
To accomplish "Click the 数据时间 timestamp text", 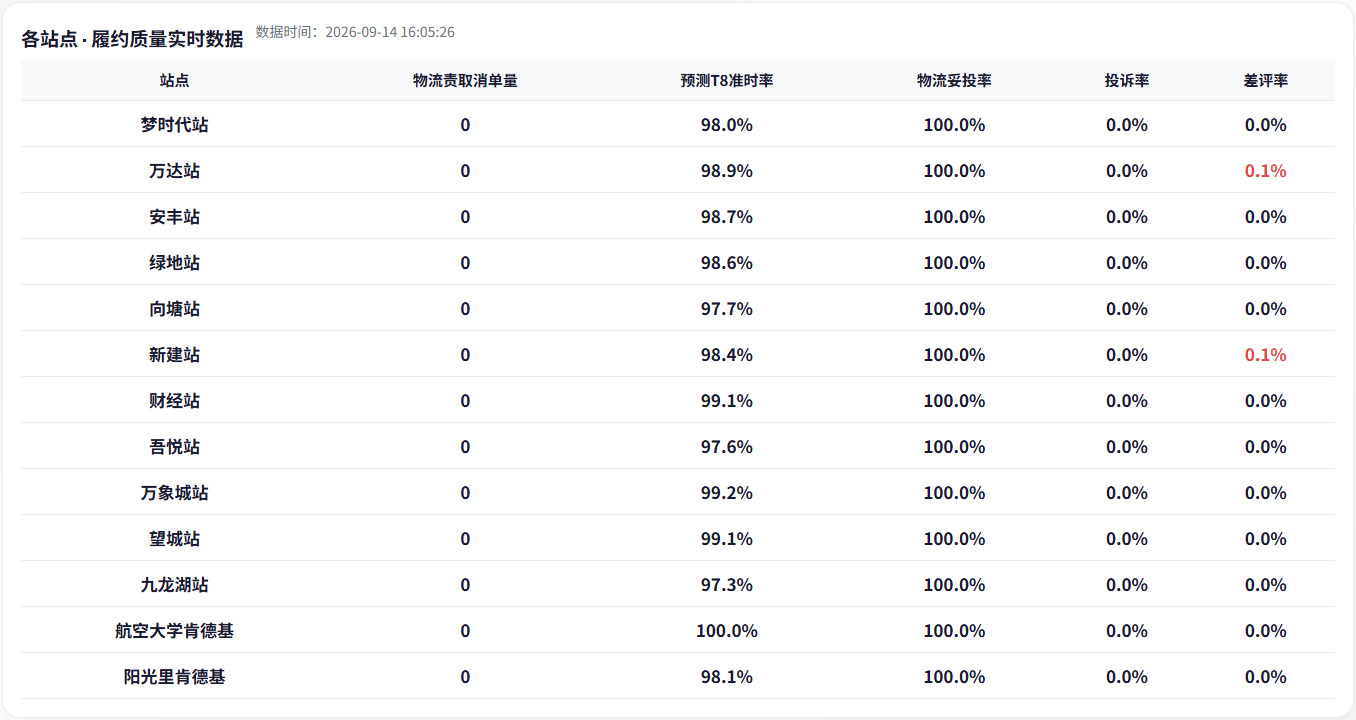I will pyautogui.click(x=355, y=32).
